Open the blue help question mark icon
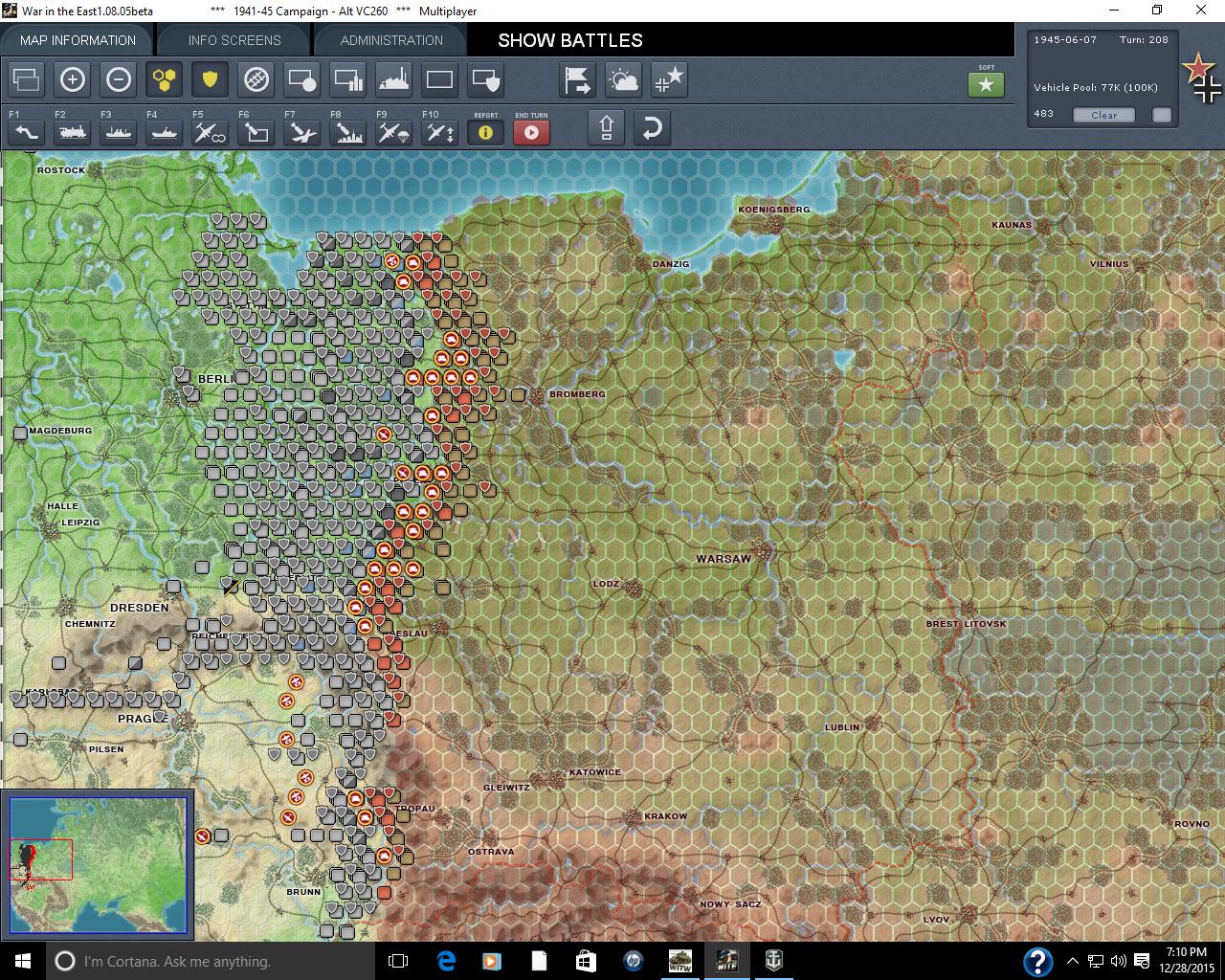The image size is (1225, 980). click(1038, 961)
